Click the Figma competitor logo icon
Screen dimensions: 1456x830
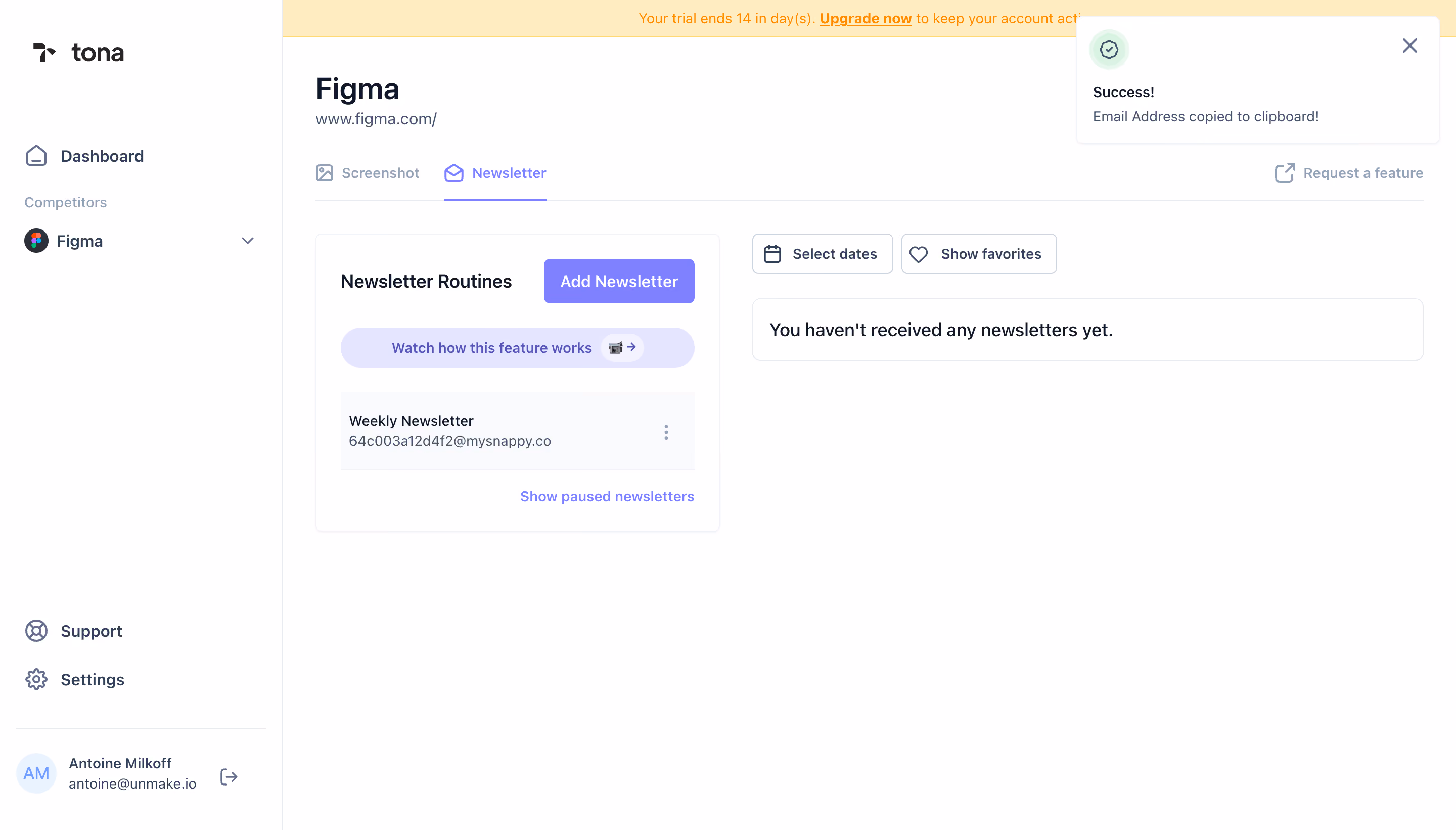coord(36,241)
